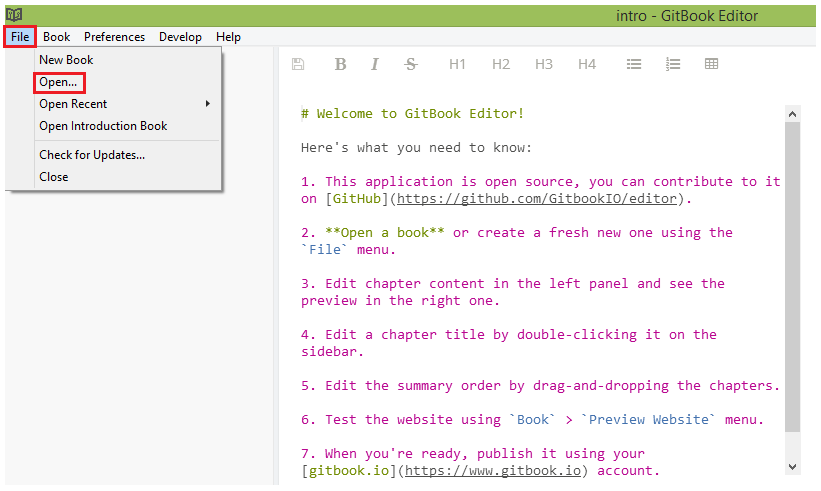The height and width of the screenshot is (491, 821).
Task: Apply strikethrough formatting icon
Action: [x=411, y=64]
